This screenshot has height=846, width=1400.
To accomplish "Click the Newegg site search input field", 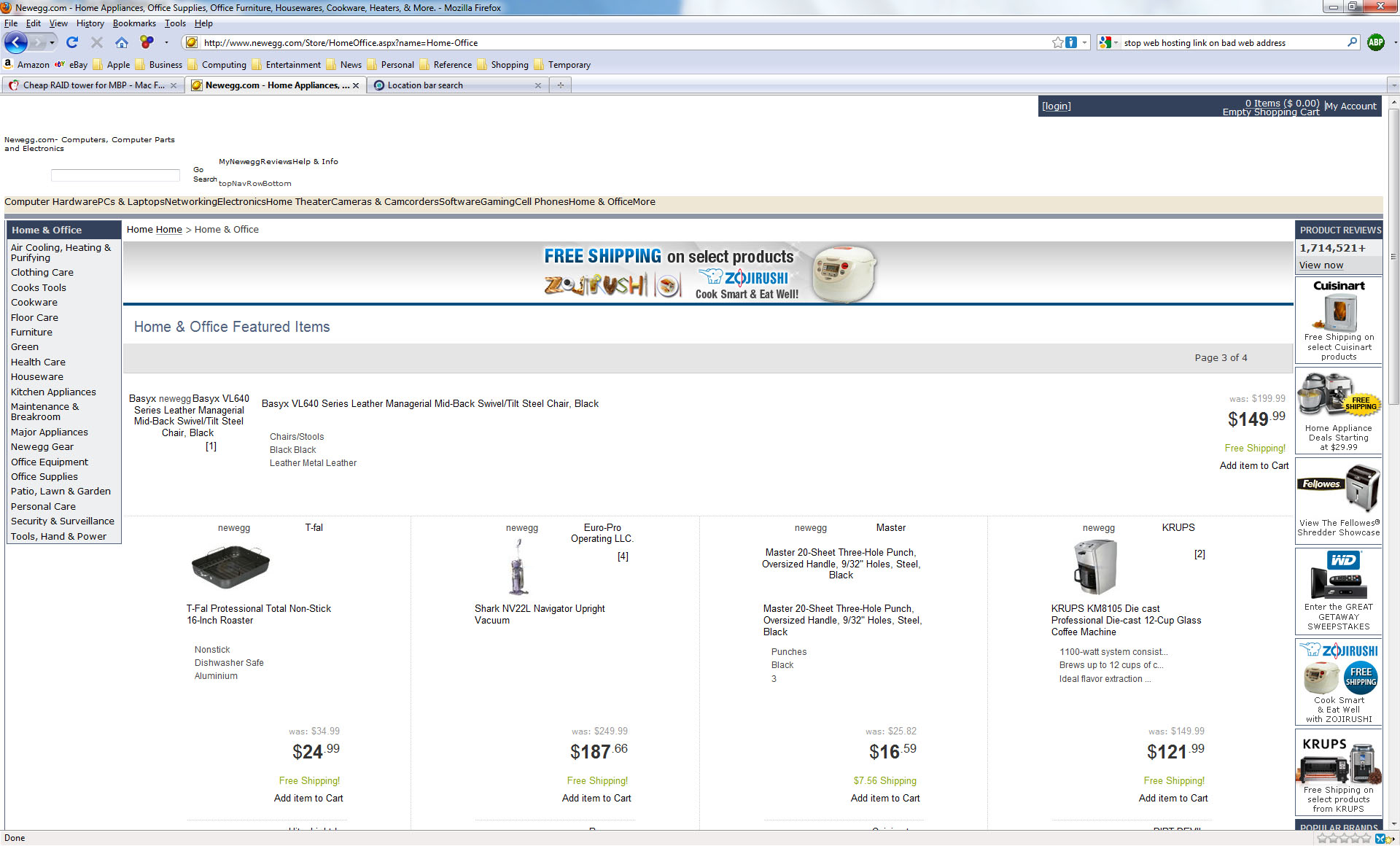I will coord(115,175).
